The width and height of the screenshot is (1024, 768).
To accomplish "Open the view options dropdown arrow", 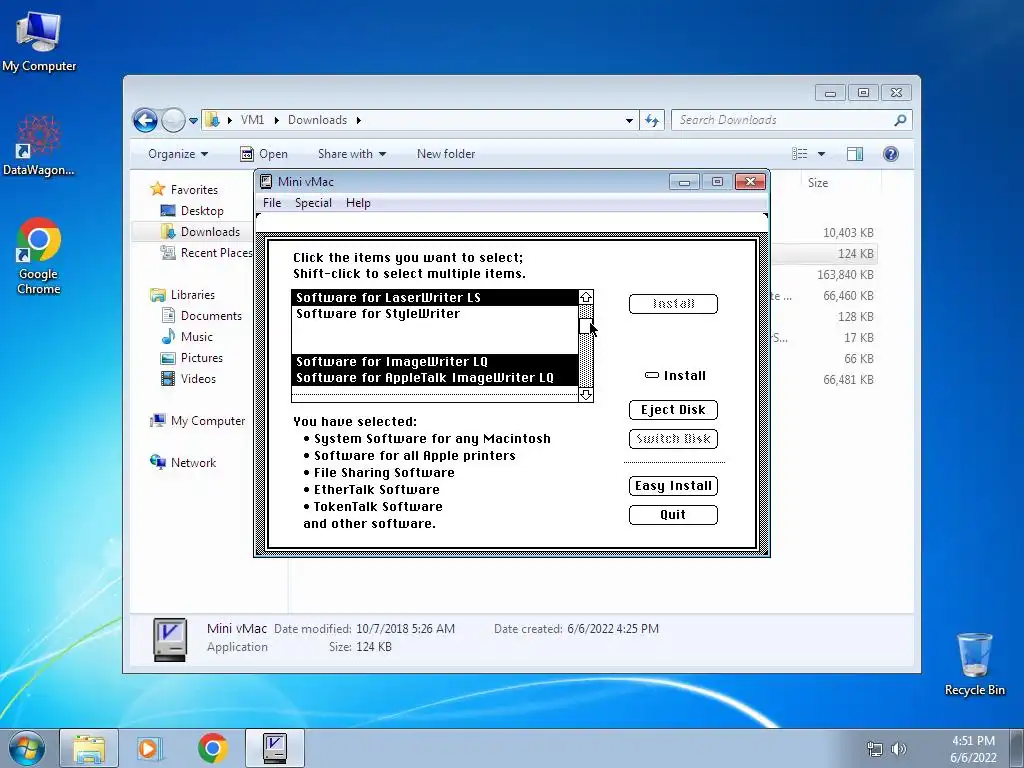I will pyautogui.click(x=822, y=154).
